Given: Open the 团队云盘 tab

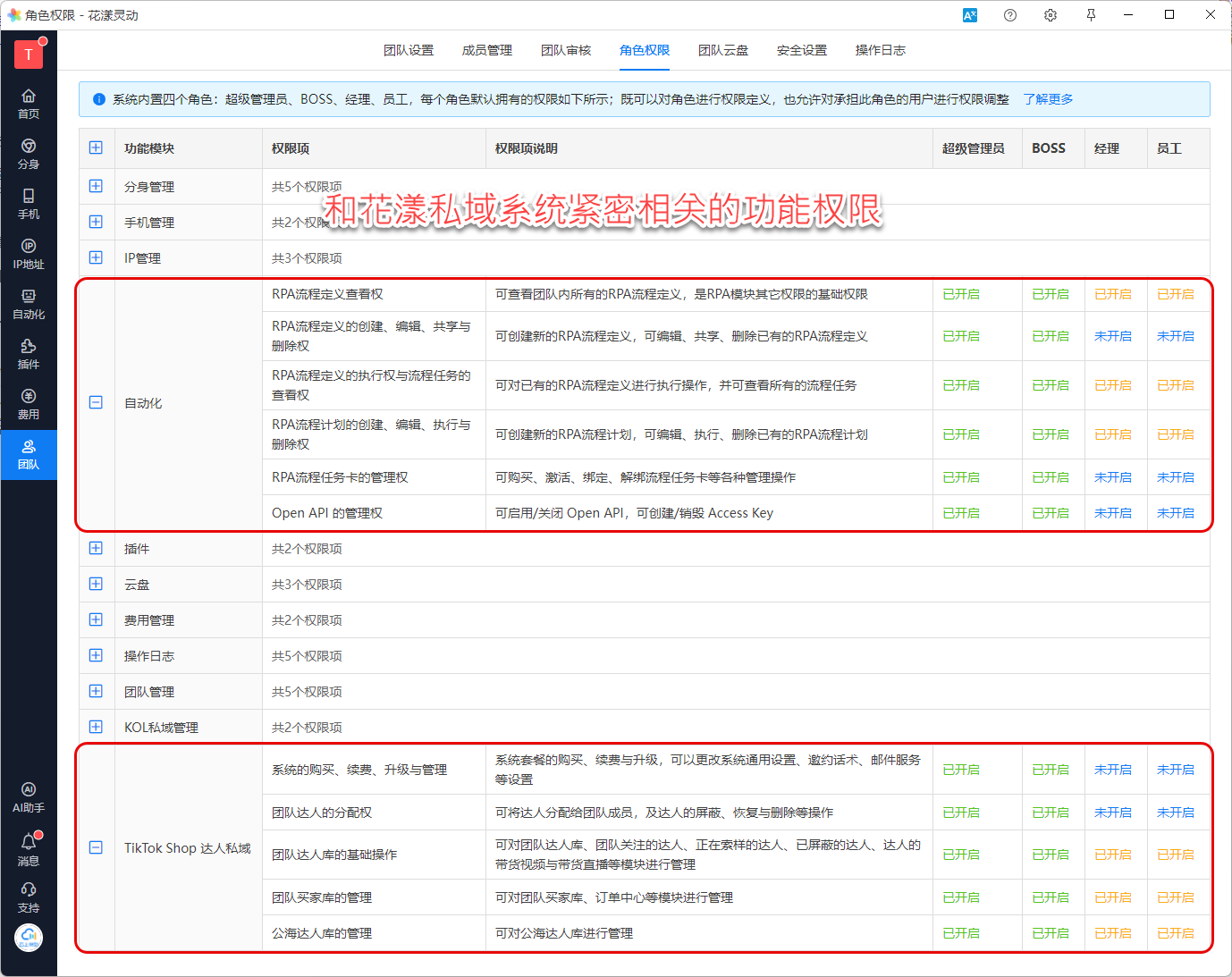Looking at the screenshot, I should click(723, 50).
